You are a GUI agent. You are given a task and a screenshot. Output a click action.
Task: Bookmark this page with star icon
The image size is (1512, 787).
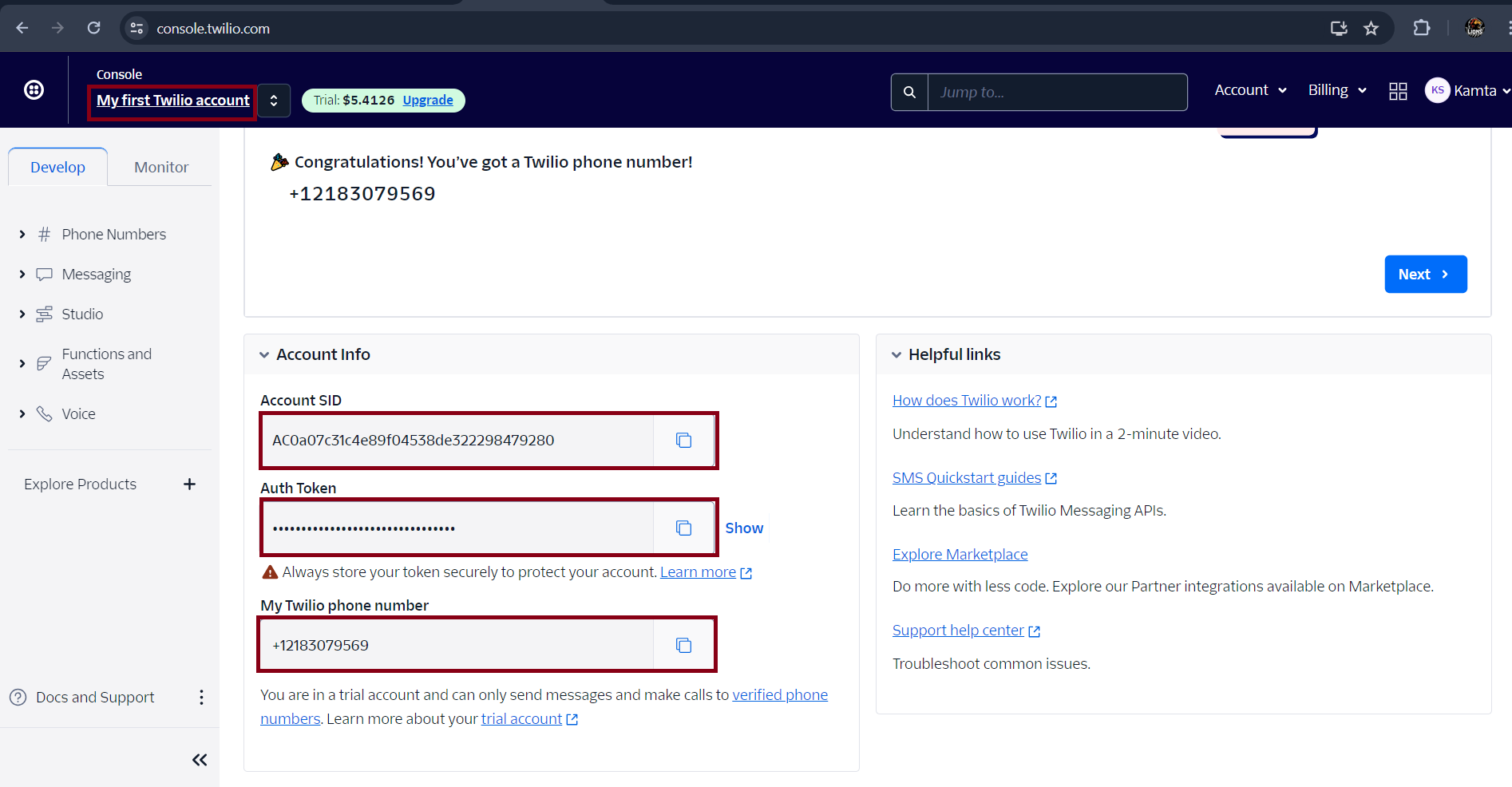point(1371,29)
